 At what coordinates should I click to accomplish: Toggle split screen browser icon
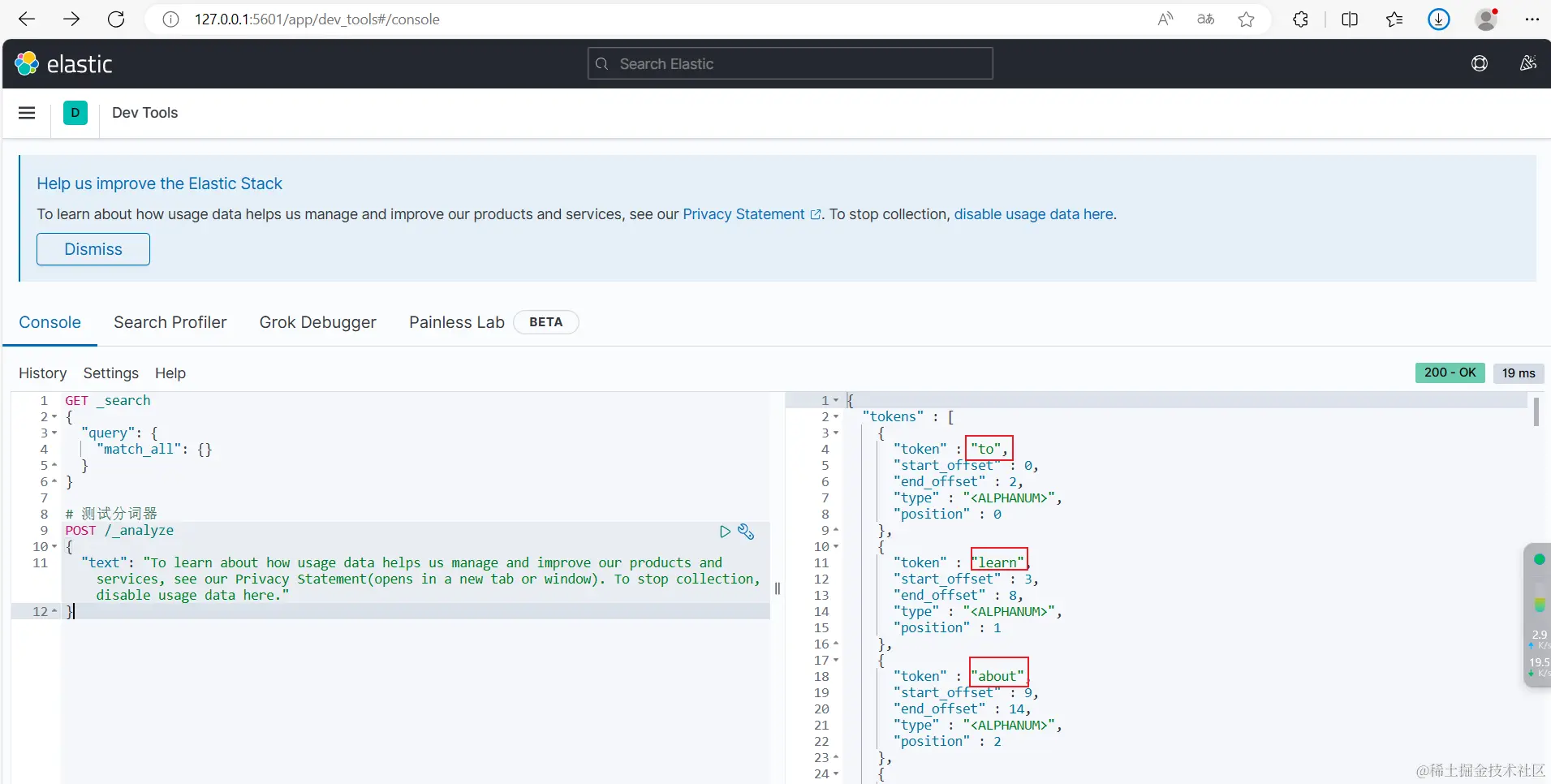(x=1350, y=19)
